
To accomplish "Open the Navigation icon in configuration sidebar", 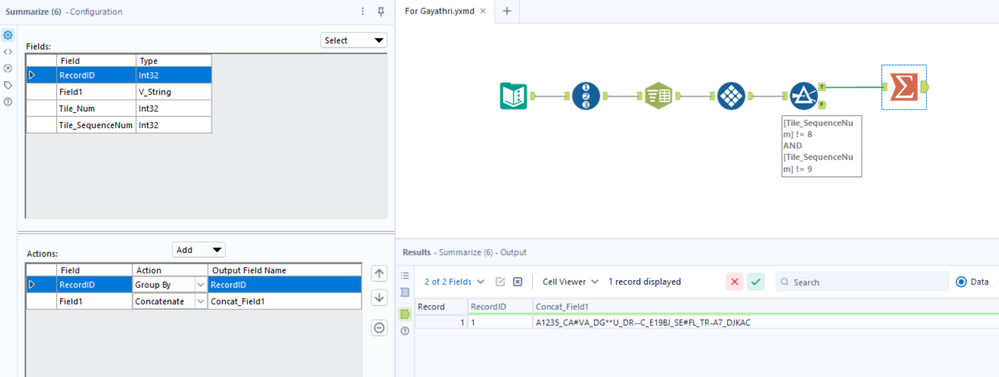I will [8, 68].
